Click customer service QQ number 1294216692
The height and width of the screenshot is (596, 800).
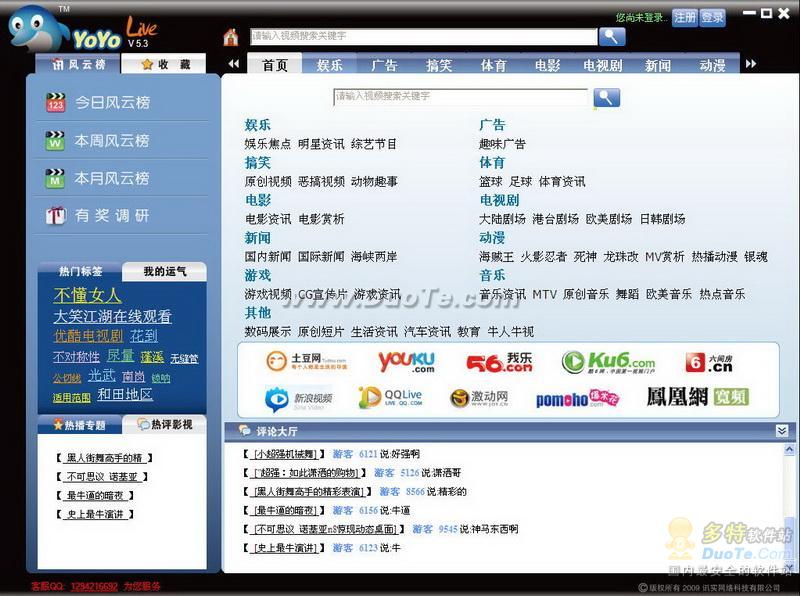(x=94, y=586)
